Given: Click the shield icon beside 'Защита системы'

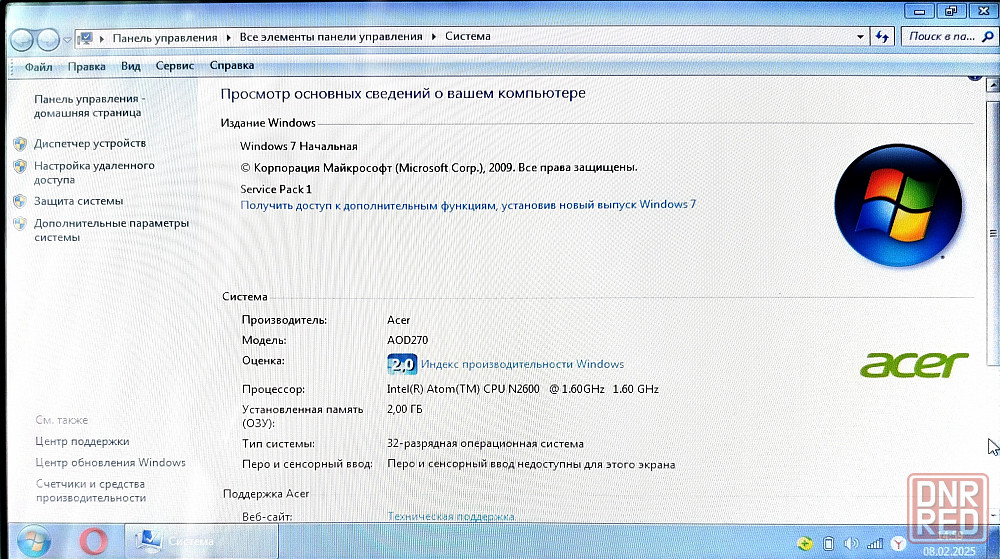Looking at the screenshot, I should click(x=20, y=201).
